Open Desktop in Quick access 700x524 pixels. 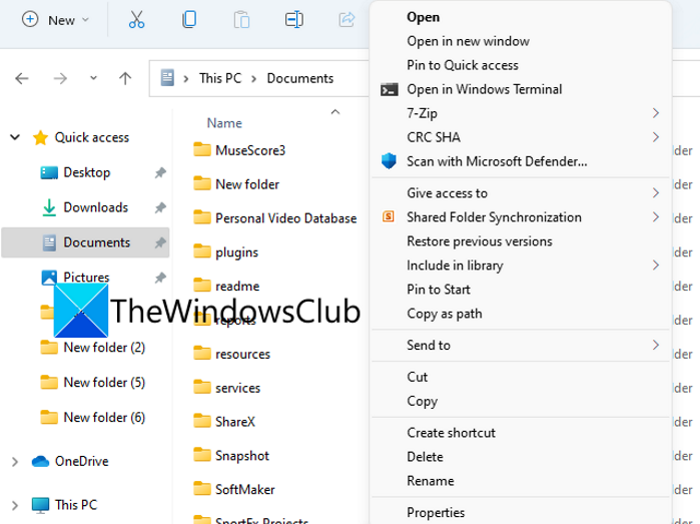[87, 172]
